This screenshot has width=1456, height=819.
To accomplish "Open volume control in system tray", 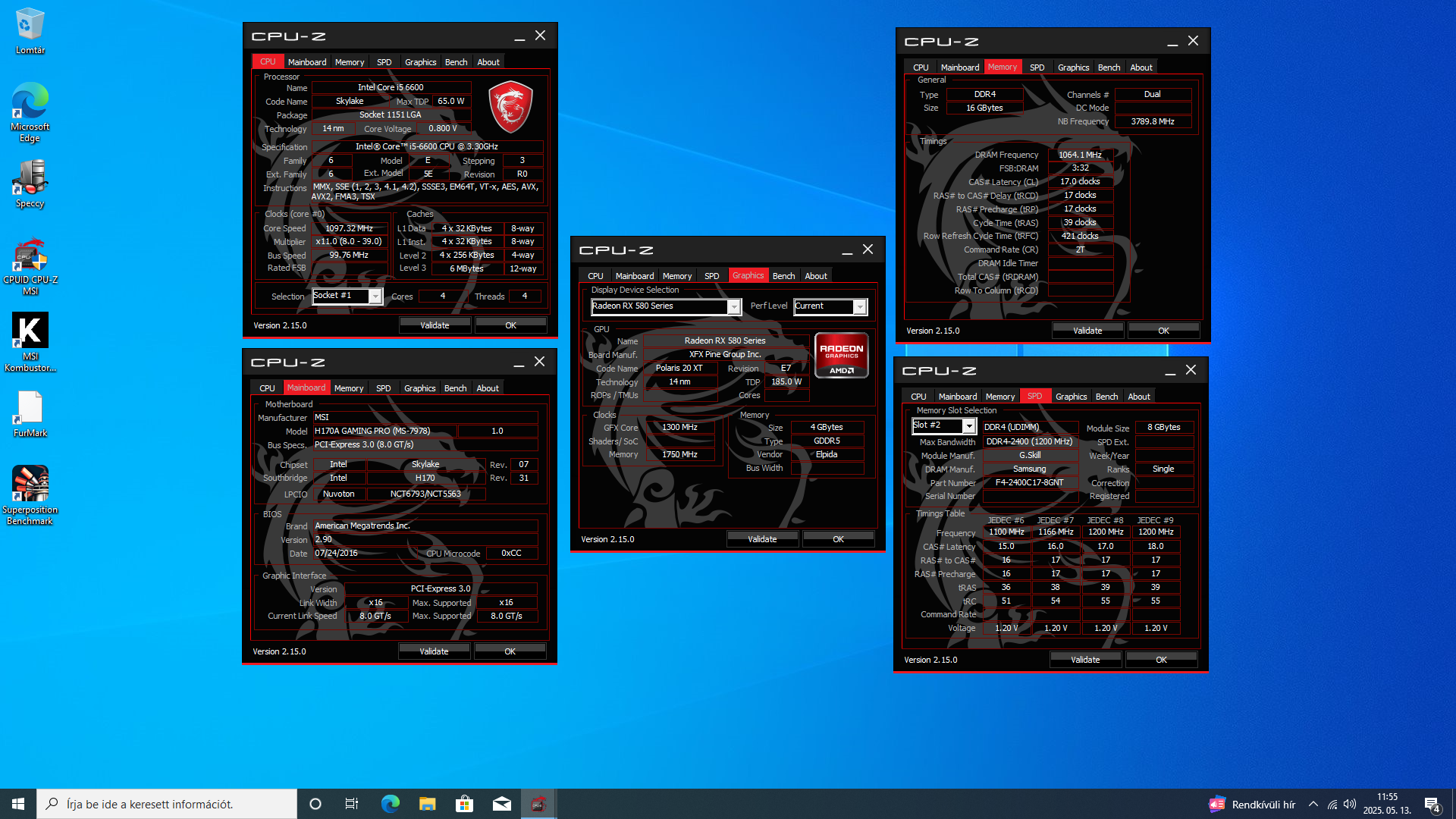I will click(x=1350, y=804).
